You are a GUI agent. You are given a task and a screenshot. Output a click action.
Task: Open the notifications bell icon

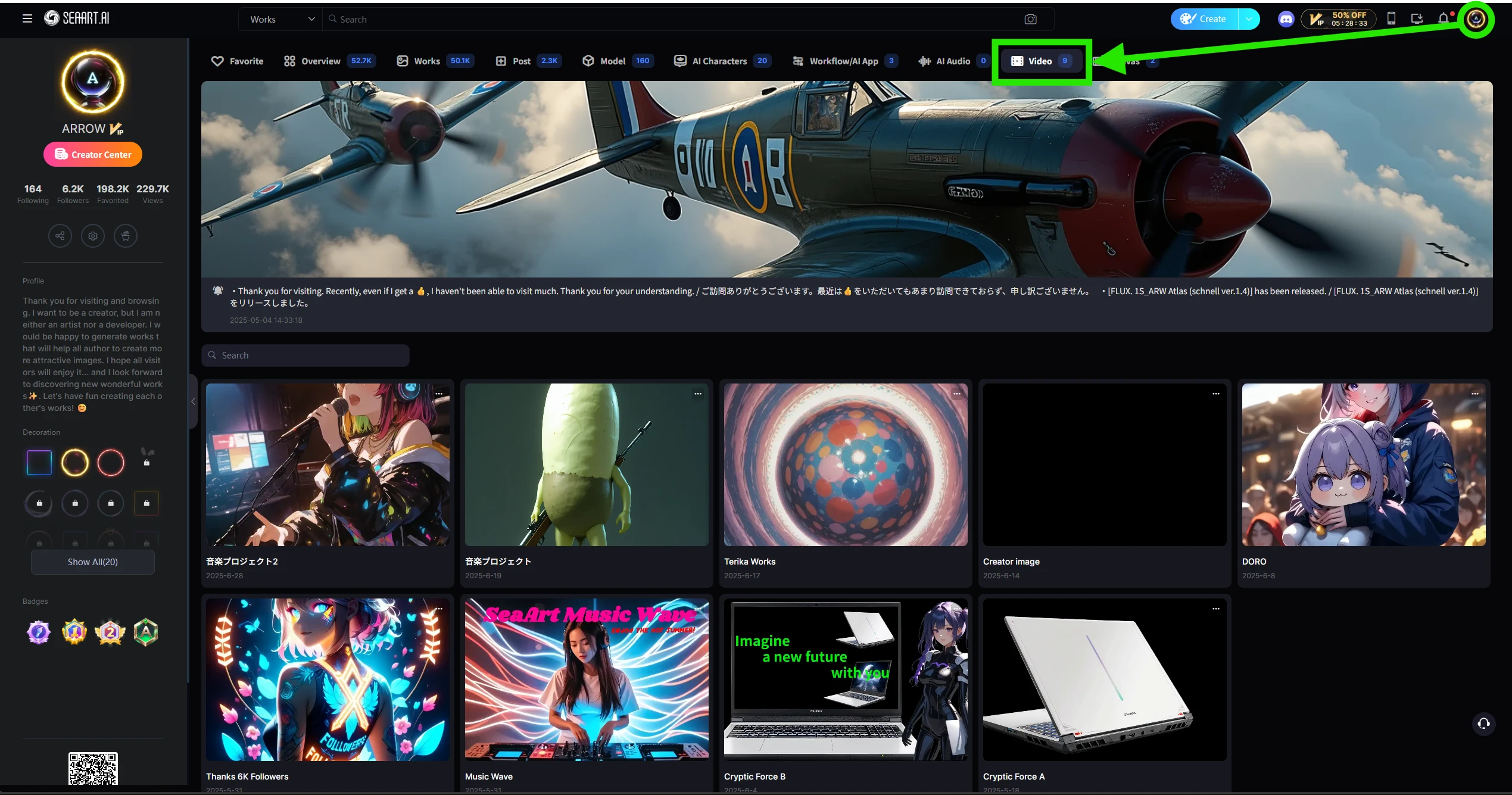pos(1443,18)
